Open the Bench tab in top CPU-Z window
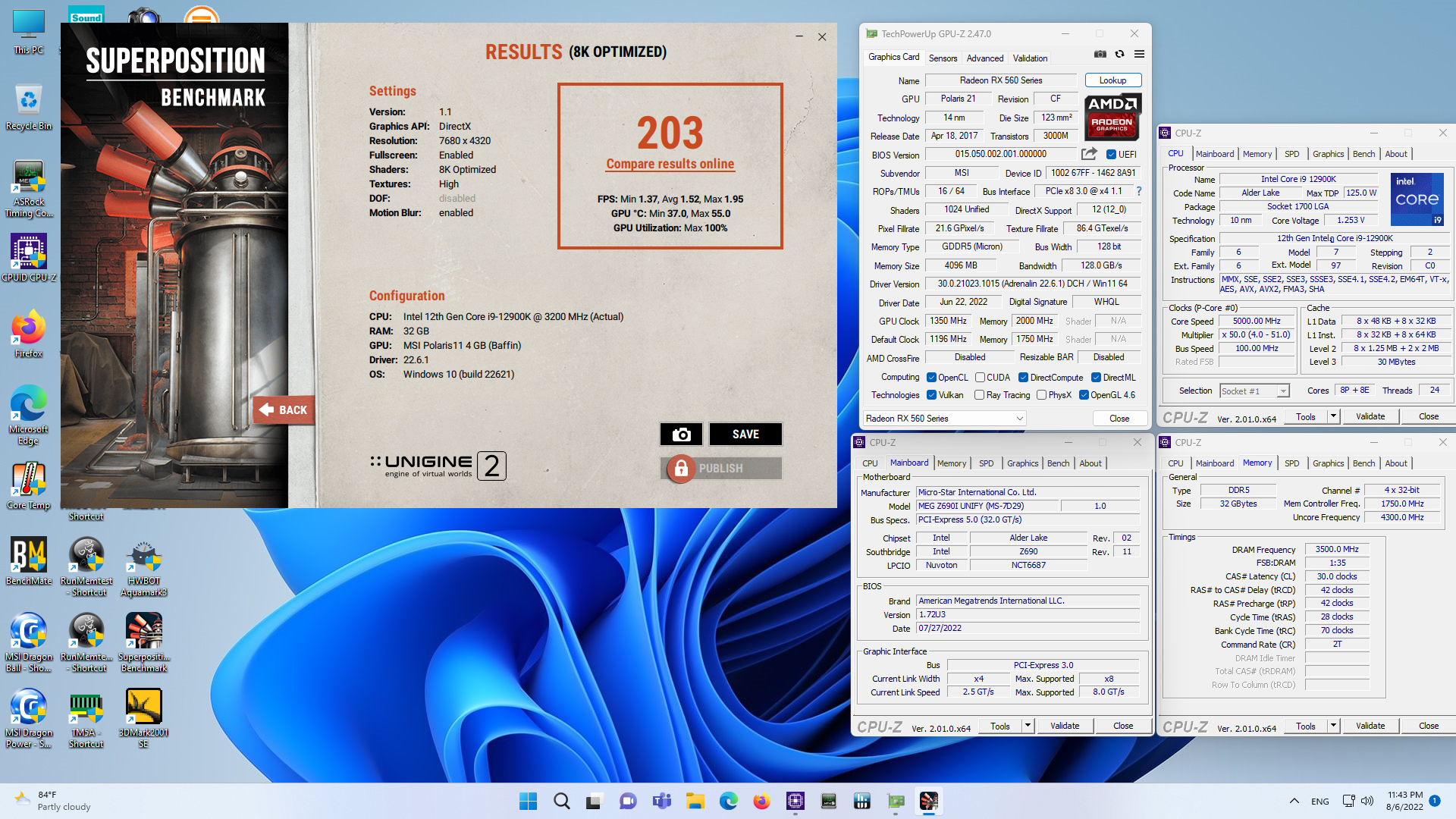Image resolution: width=1456 pixels, height=819 pixels. point(1363,154)
